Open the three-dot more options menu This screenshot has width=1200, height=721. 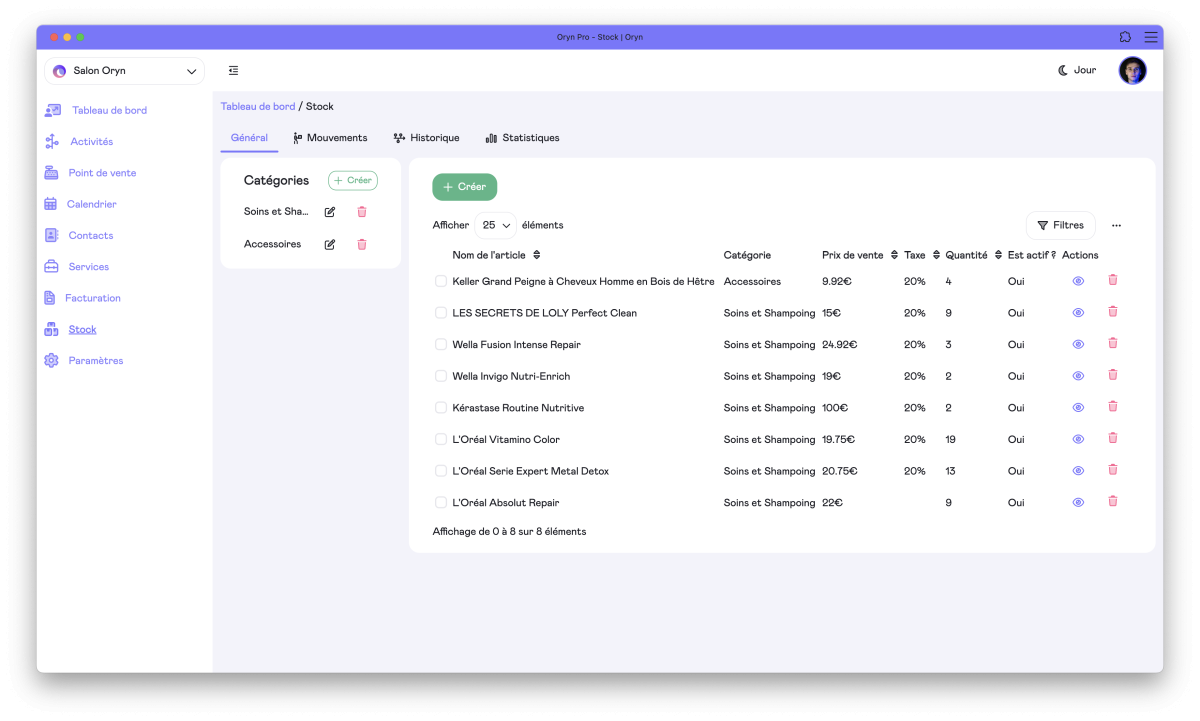pyautogui.click(x=1116, y=226)
